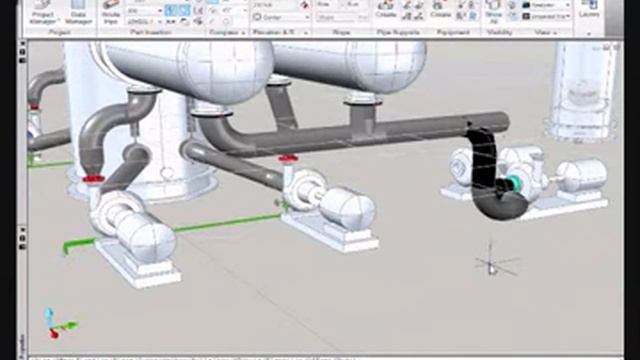Click the upper palette handle on left edge

22,52
